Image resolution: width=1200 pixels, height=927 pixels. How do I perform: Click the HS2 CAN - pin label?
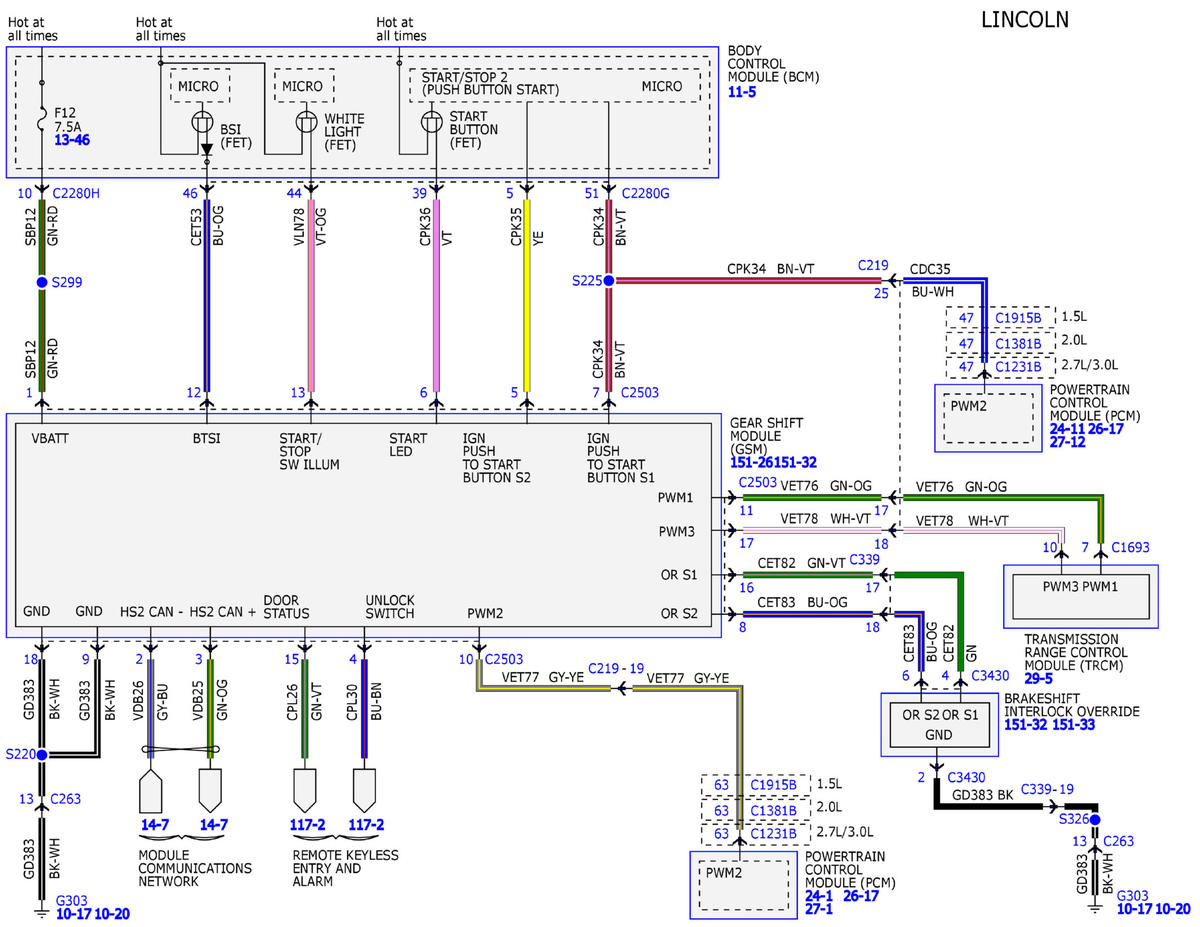[x=150, y=613]
